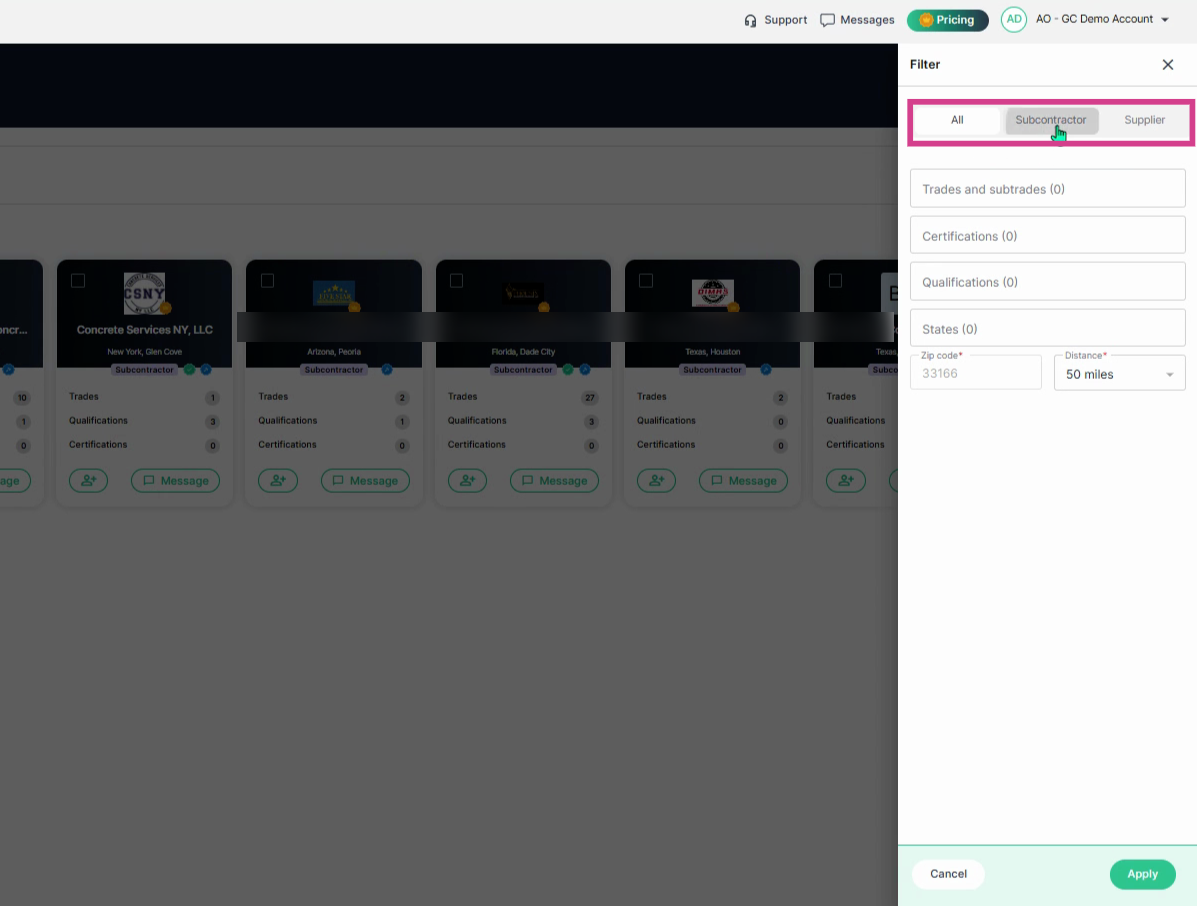Viewport: 1197px width, 906px height.
Task: Click the Cancel button
Action: coord(948,874)
